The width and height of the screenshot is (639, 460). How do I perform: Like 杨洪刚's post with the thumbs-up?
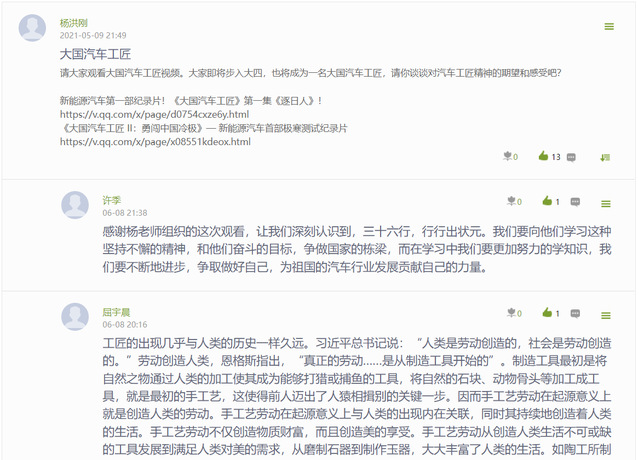[x=543, y=156]
